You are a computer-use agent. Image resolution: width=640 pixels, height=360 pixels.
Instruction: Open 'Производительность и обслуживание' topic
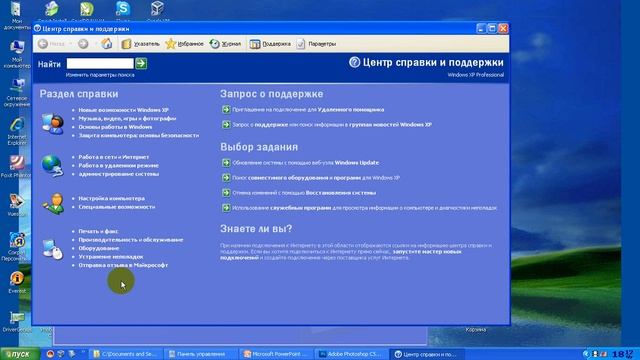tap(131, 240)
